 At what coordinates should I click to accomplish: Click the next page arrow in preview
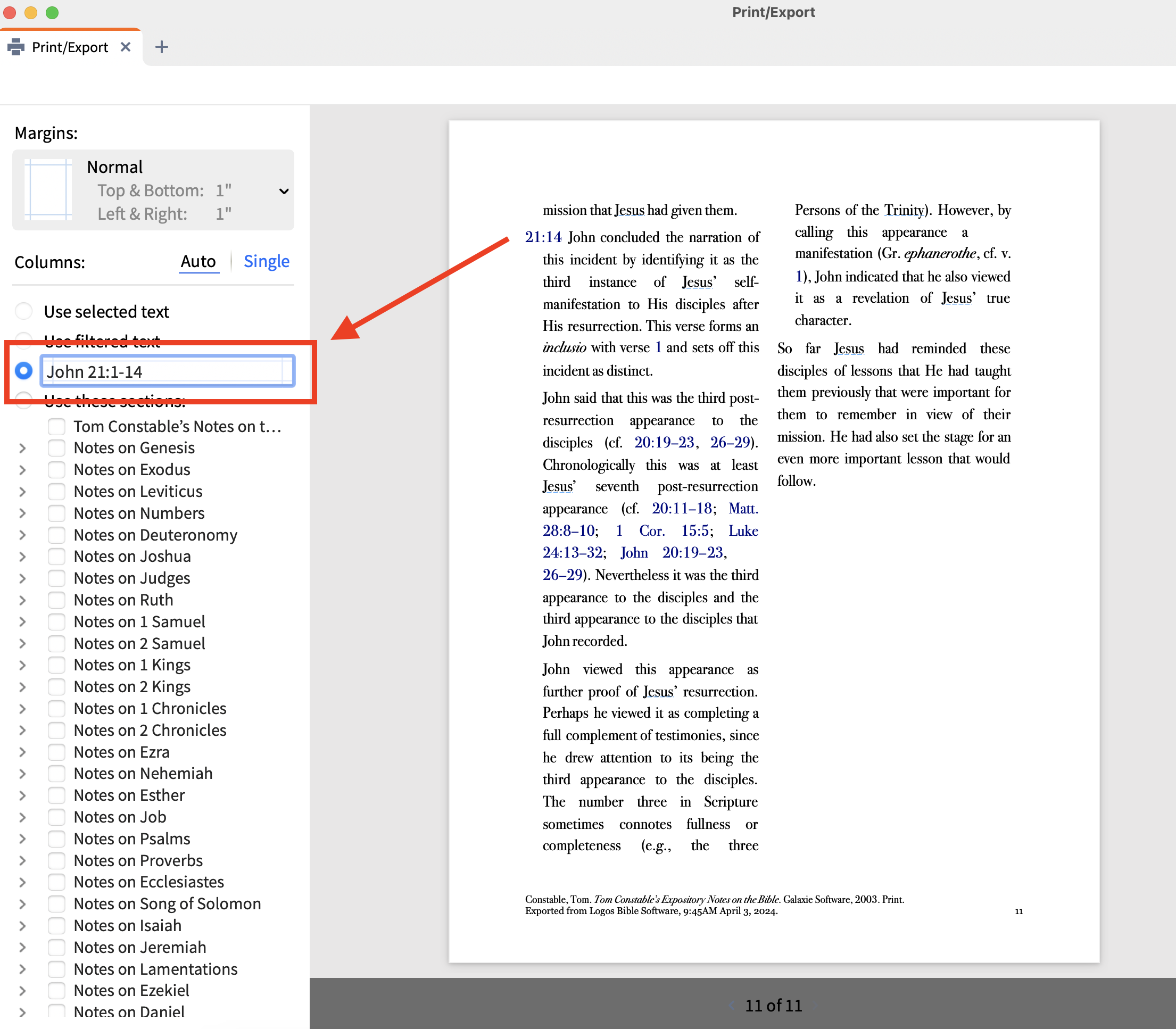click(x=815, y=1006)
